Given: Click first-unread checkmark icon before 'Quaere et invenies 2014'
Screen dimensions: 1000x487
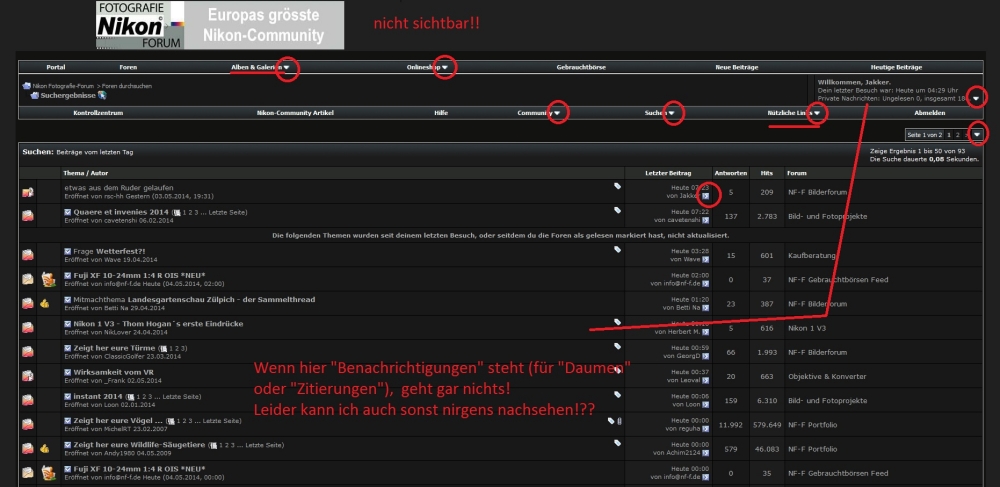Looking at the screenshot, I should click(68, 212).
